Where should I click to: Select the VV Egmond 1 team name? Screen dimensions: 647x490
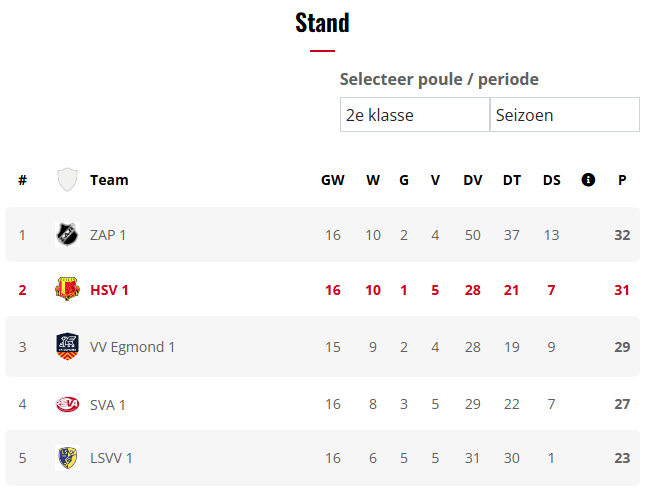click(x=132, y=347)
